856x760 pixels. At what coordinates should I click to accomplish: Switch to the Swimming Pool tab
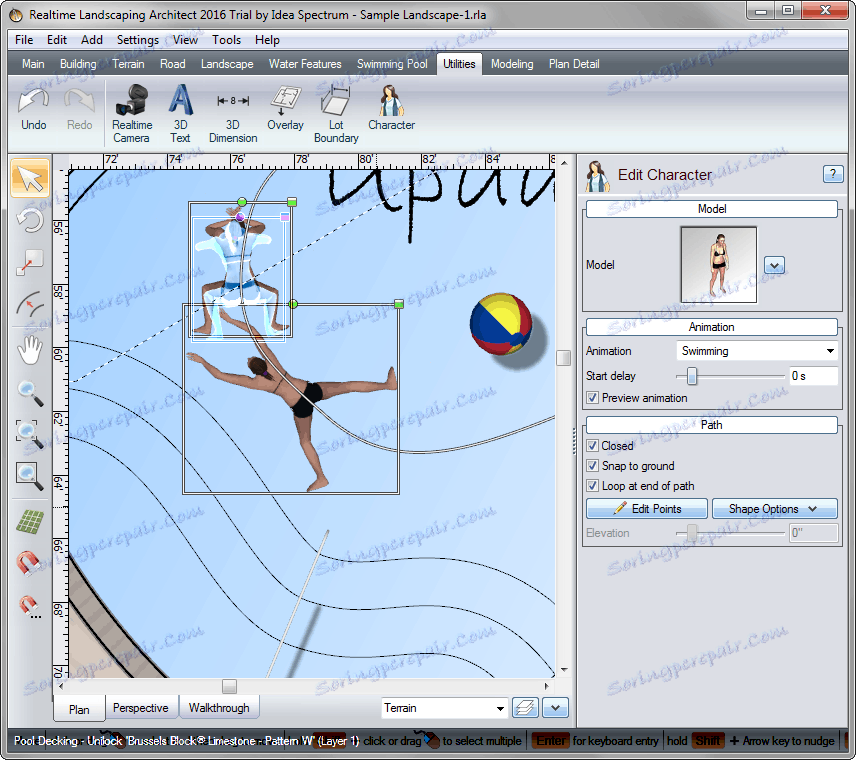click(392, 64)
